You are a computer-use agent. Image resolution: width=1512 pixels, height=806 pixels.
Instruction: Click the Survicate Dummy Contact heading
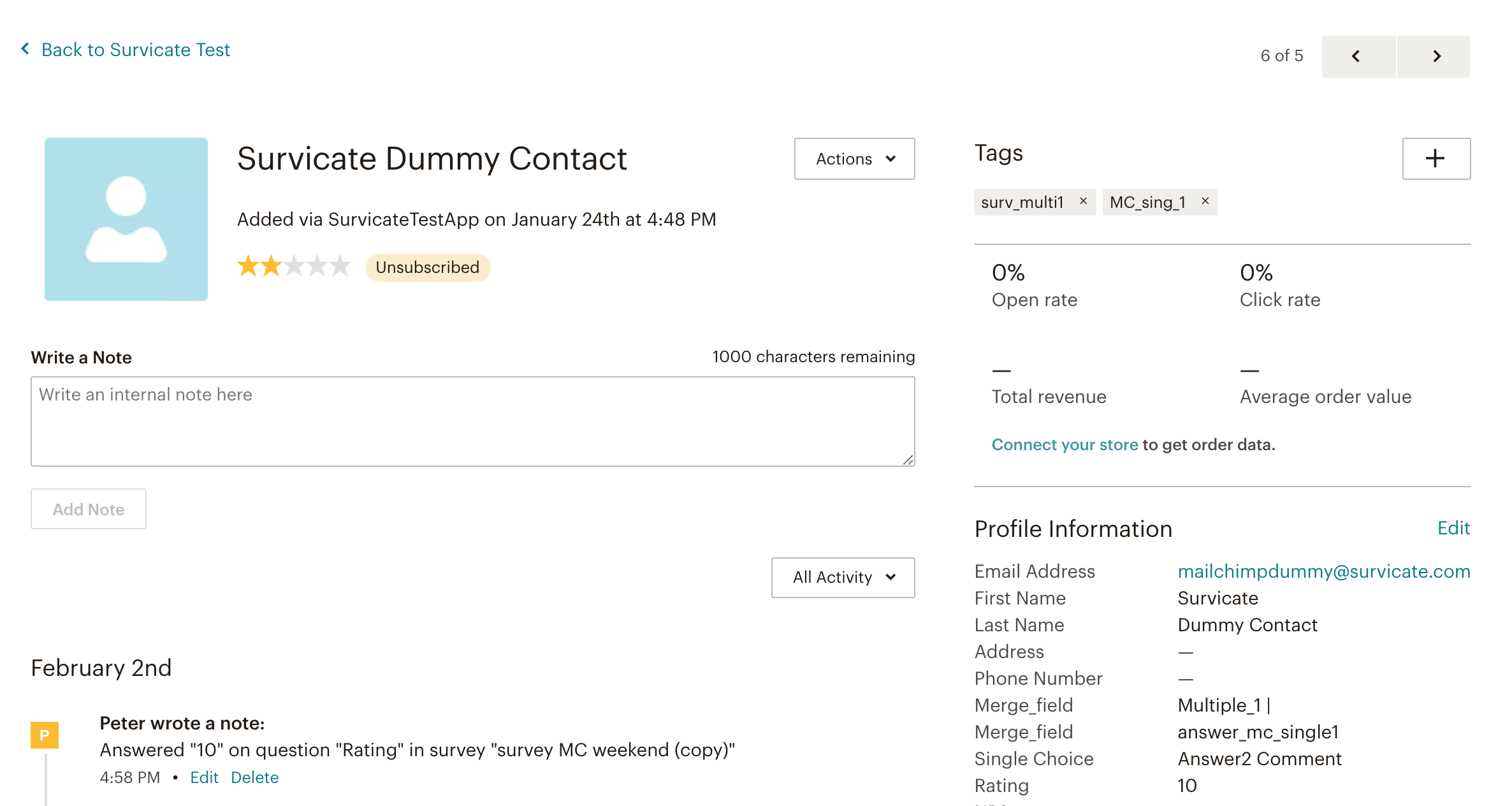(432, 158)
